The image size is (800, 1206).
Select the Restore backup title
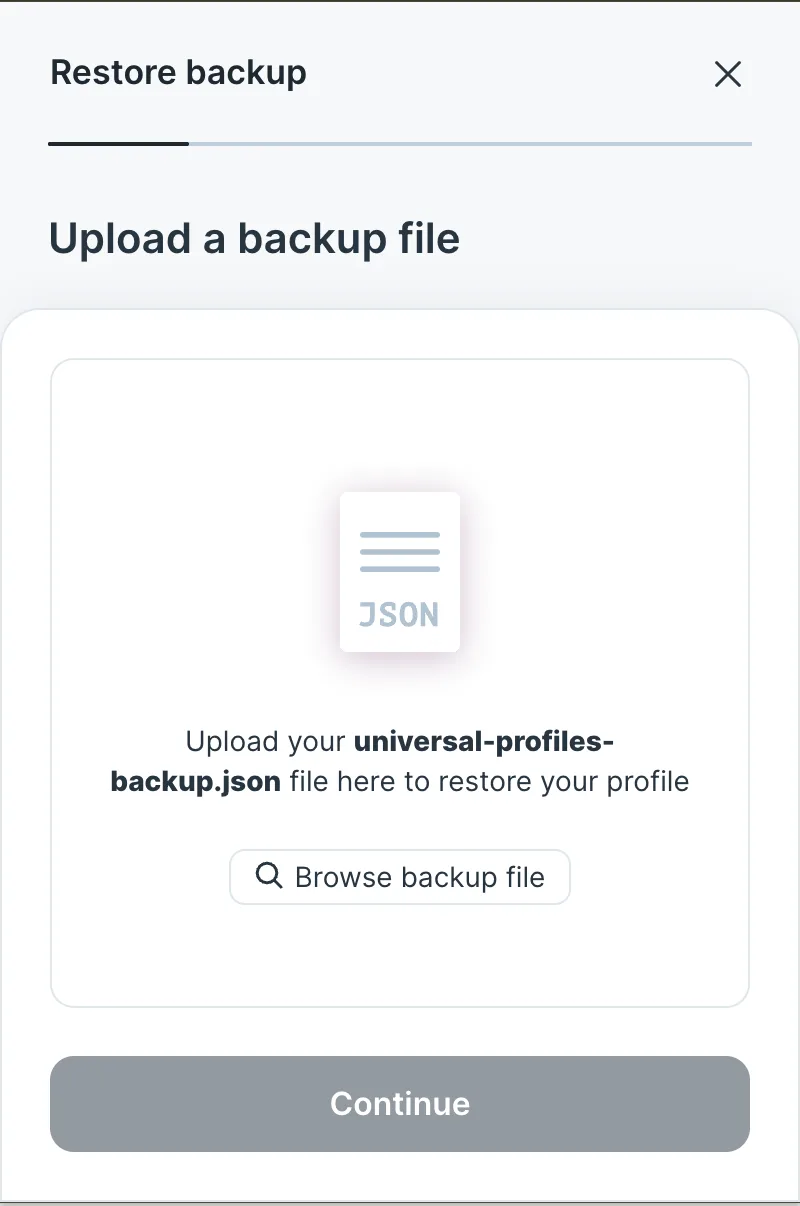(178, 73)
